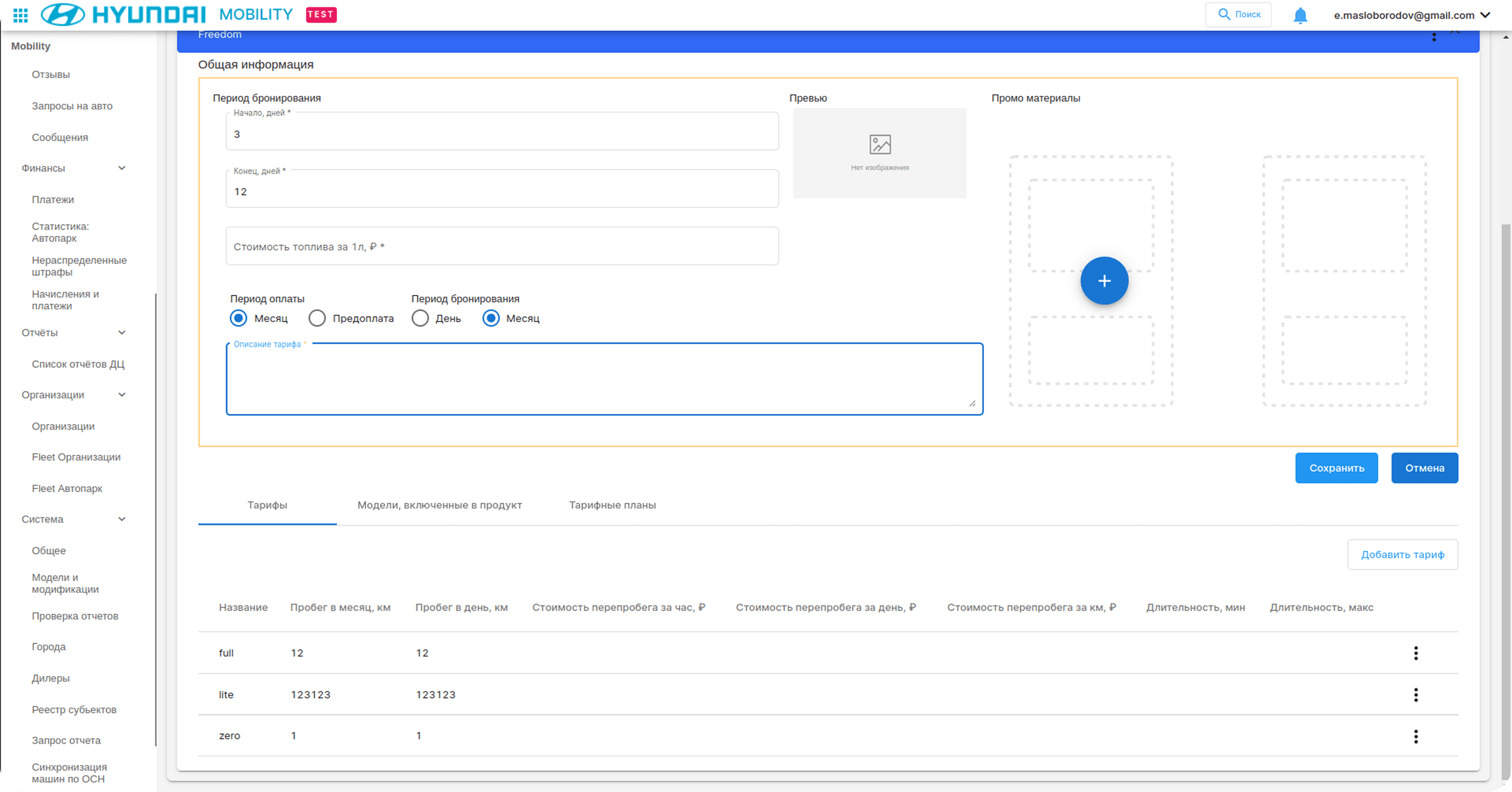1512x792 pixels.
Task: Open user account dropdown e.masloborodov@gmail.com
Action: coord(1412,15)
